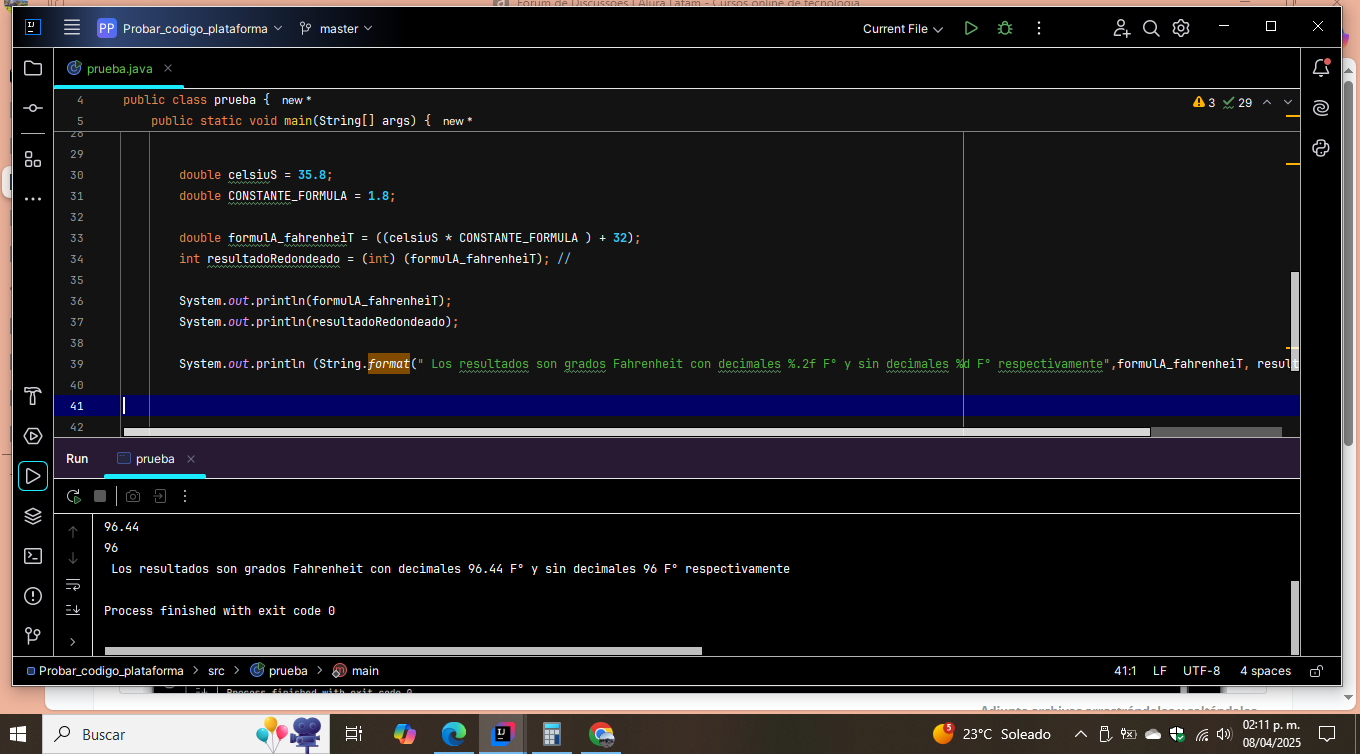Toggle the read-only lock in status bar

point(1316,671)
